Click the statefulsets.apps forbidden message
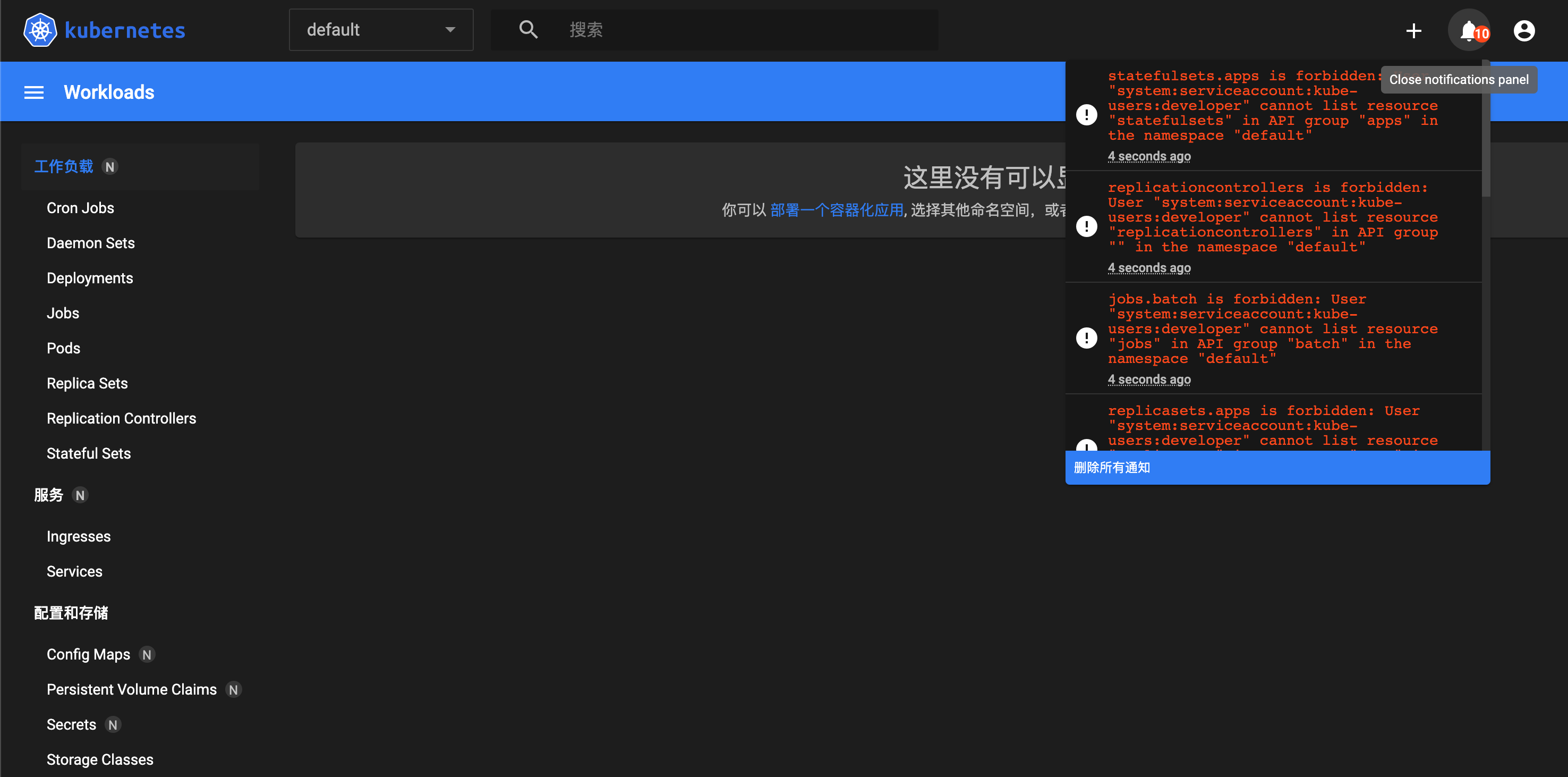Image resolution: width=1568 pixels, height=777 pixels. [1272, 106]
